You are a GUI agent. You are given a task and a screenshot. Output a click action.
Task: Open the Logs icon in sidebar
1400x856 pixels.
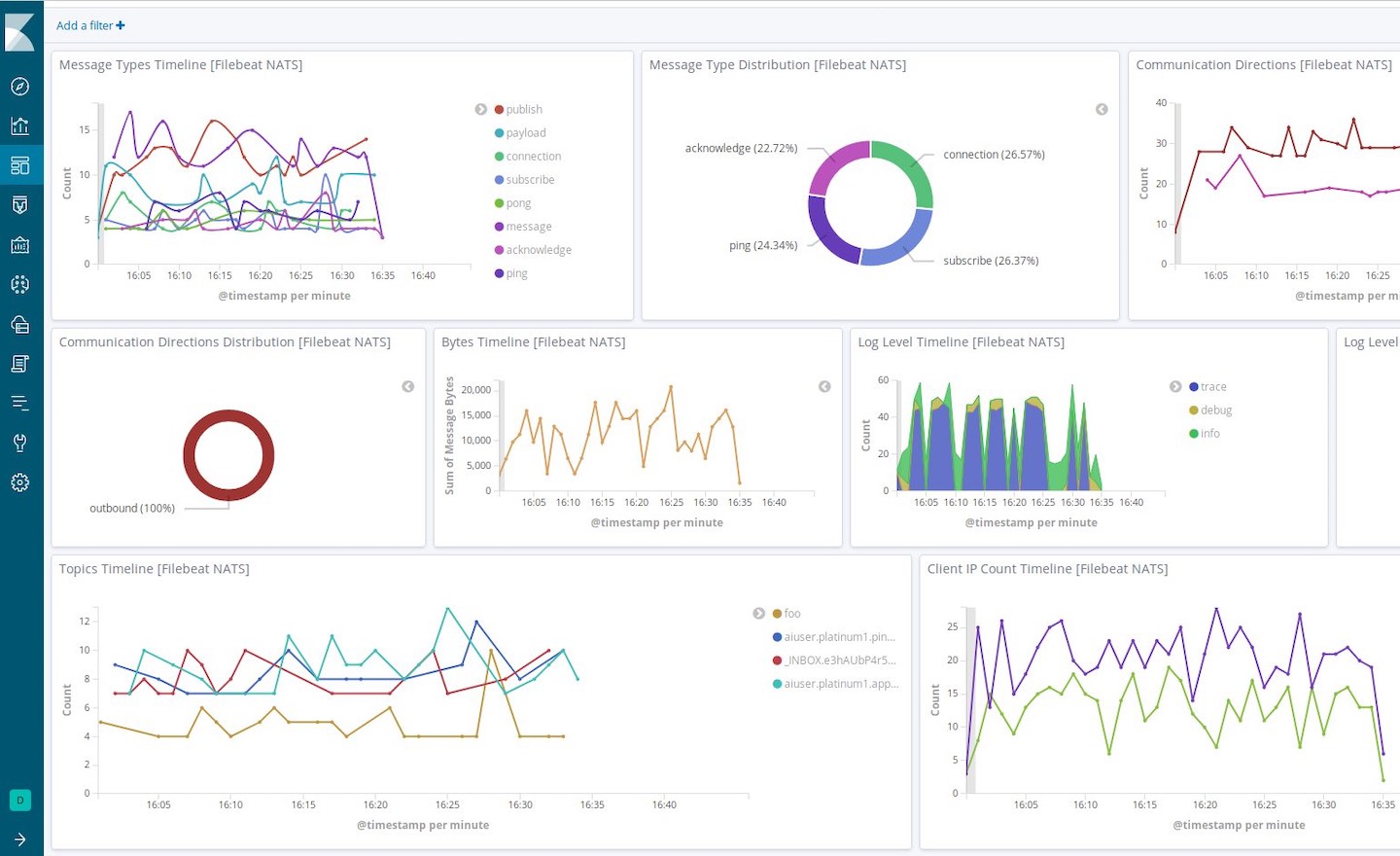click(x=19, y=364)
